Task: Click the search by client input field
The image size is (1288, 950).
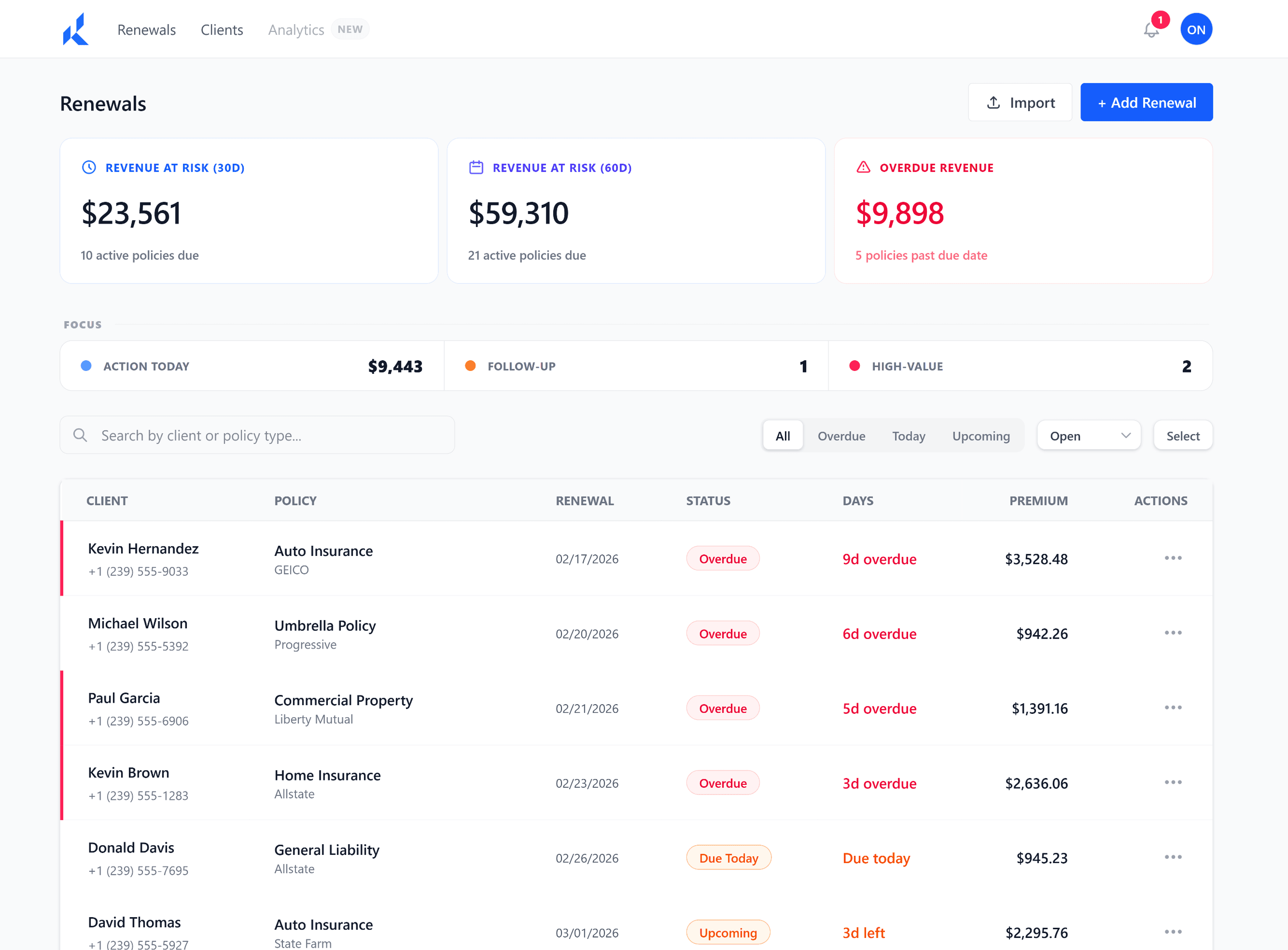Action: 259,435
